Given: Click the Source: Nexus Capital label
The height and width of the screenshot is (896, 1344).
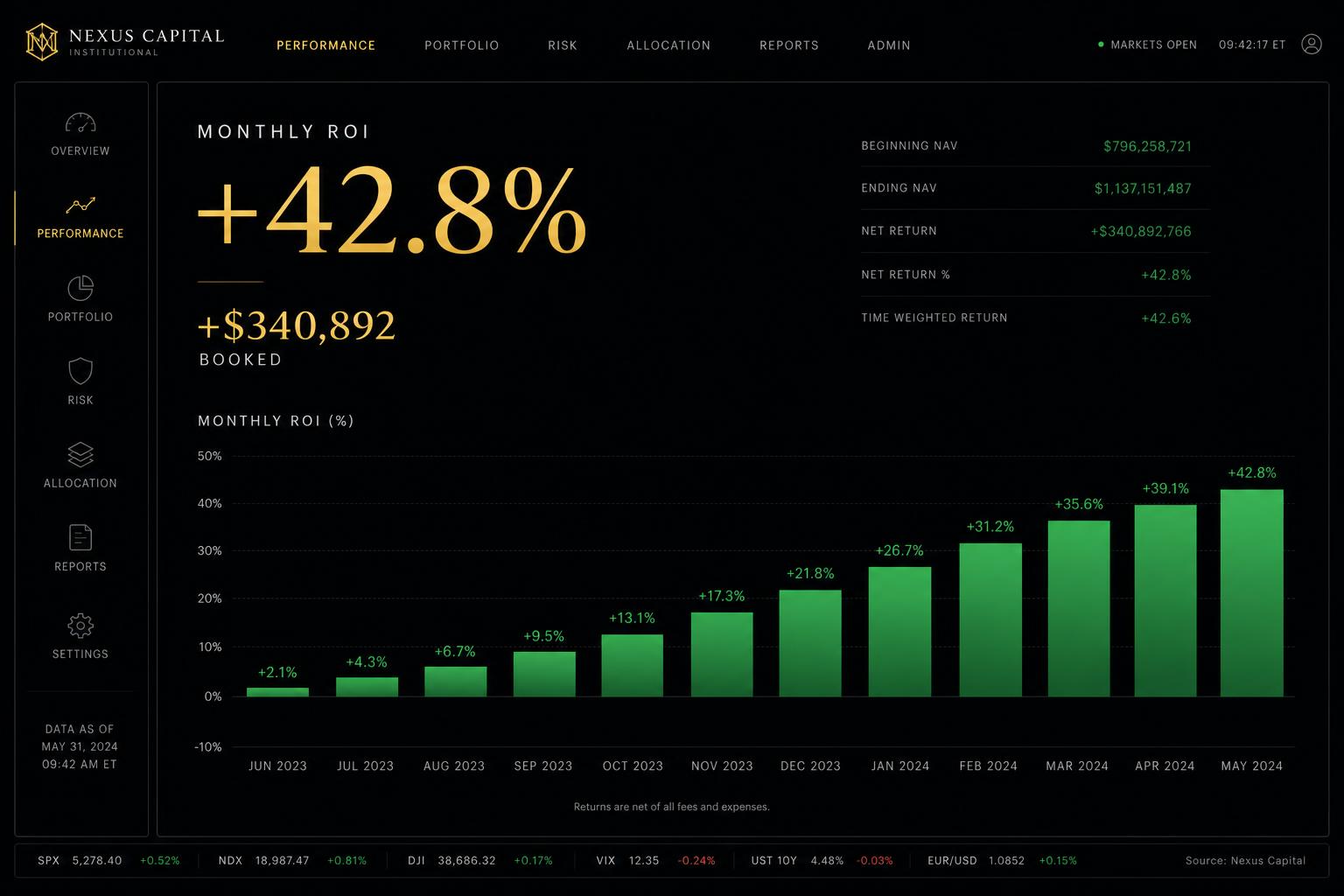Looking at the screenshot, I should [1245, 861].
